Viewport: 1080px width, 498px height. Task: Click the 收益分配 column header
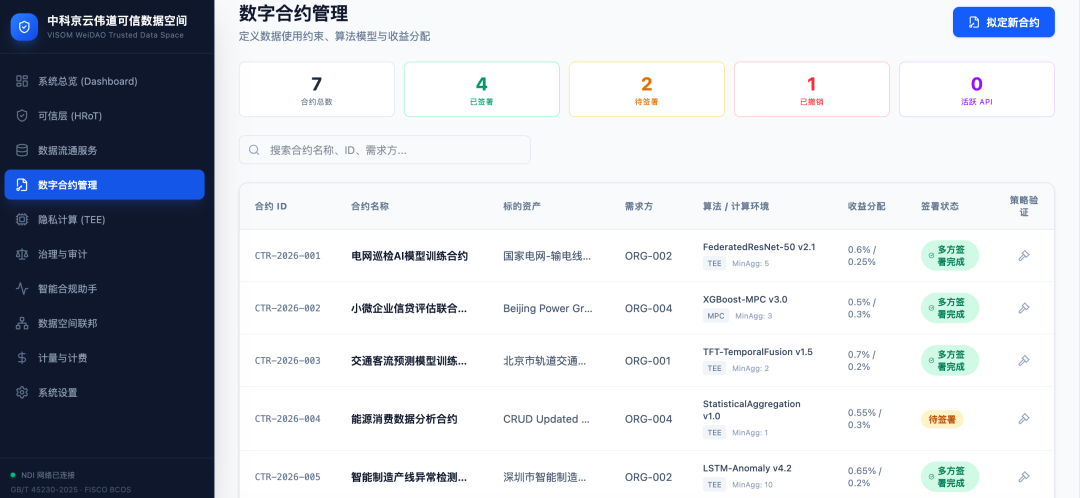(866, 206)
